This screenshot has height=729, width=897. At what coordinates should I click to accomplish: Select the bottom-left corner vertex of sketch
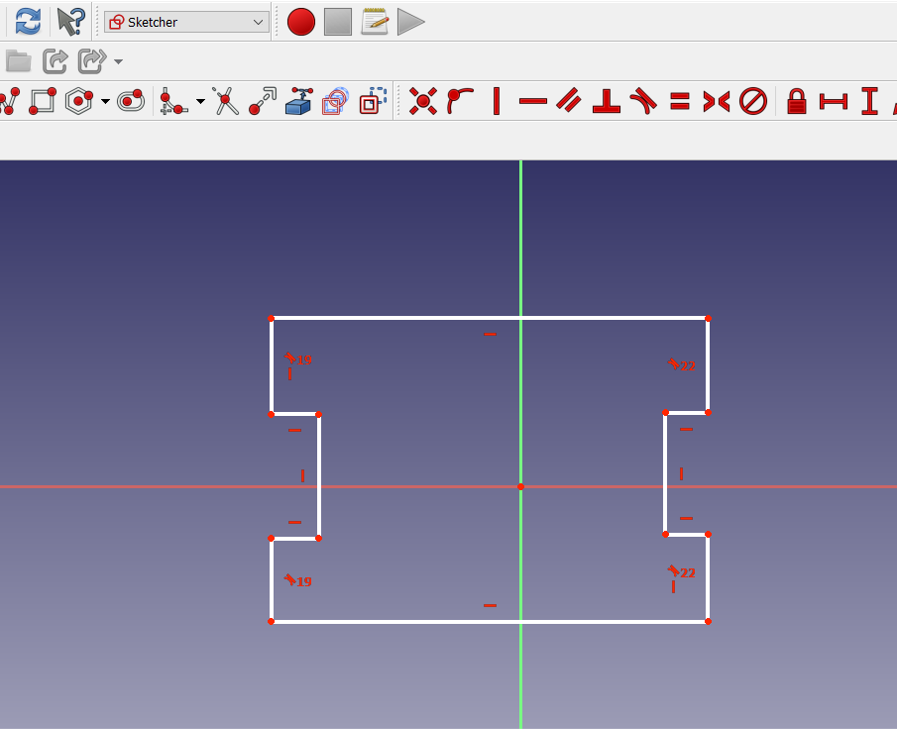pos(271,621)
